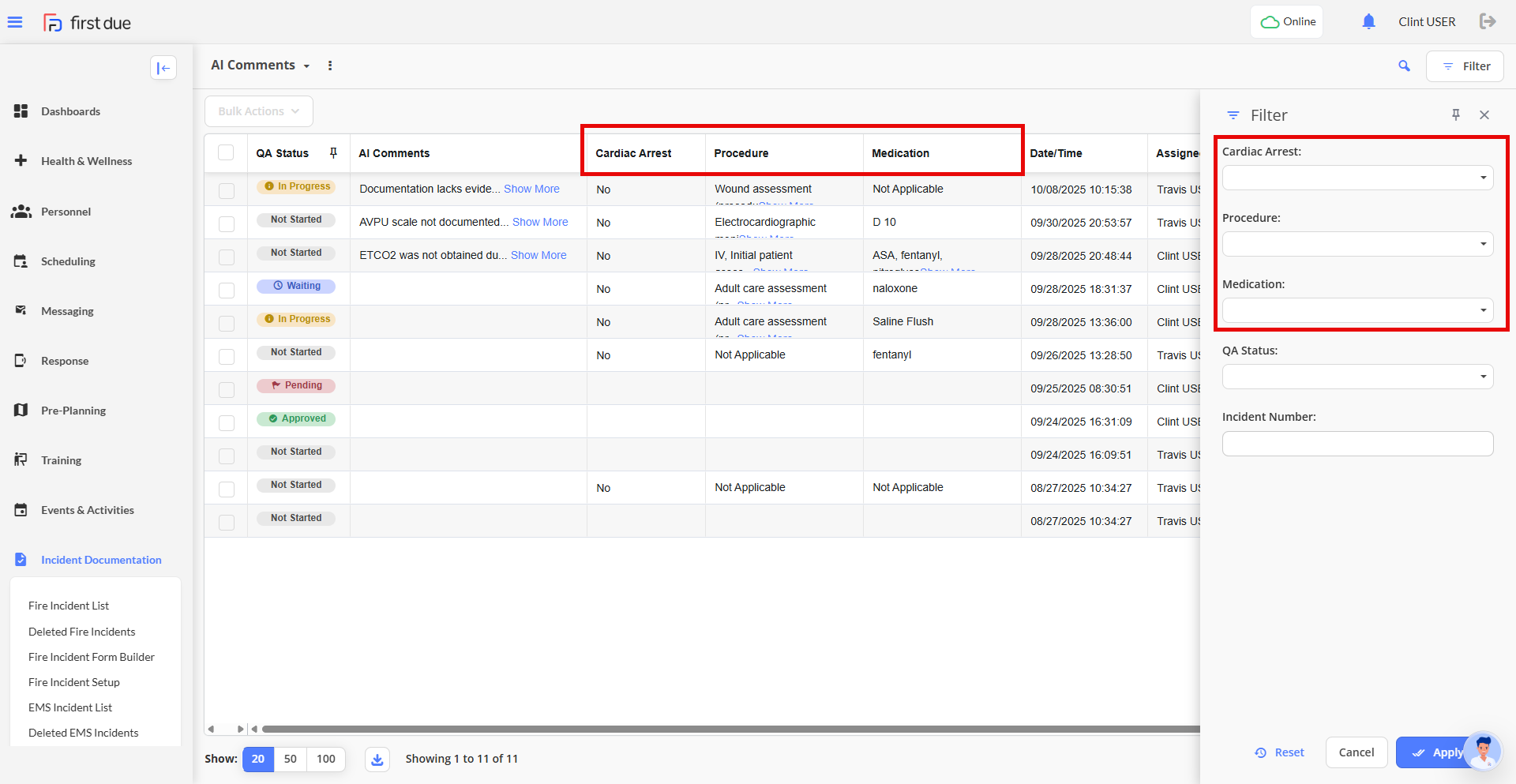Image resolution: width=1516 pixels, height=784 pixels.
Task: Open Dashboards in the sidebar
Action: [70, 111]
